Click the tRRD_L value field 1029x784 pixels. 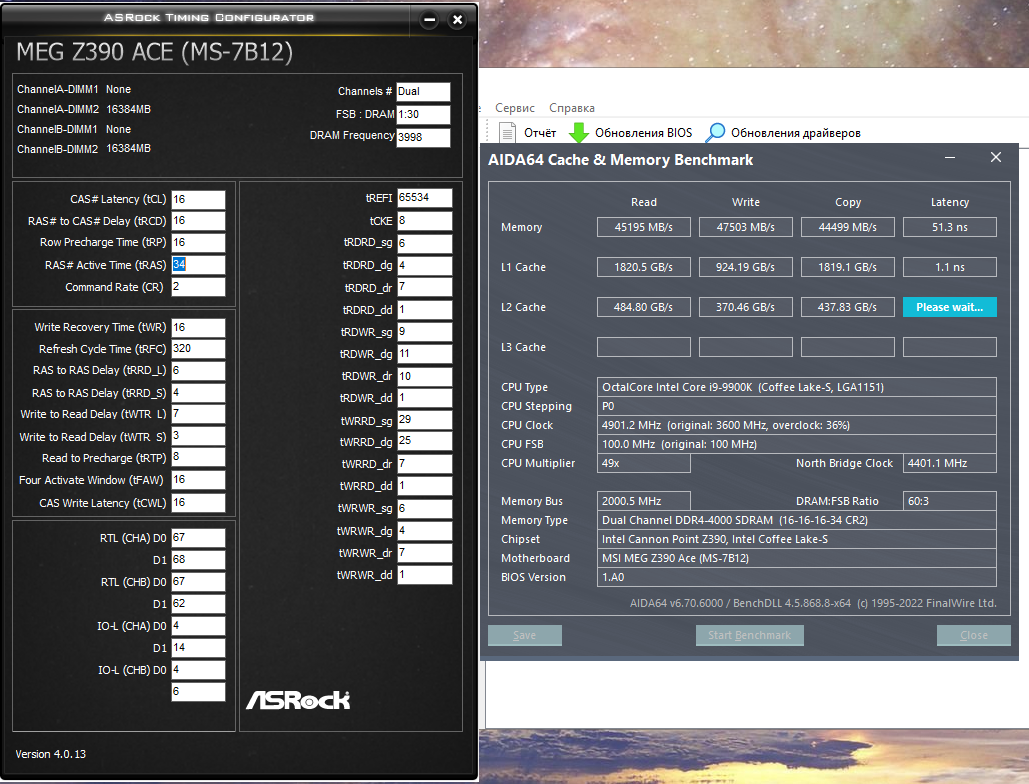198,371
